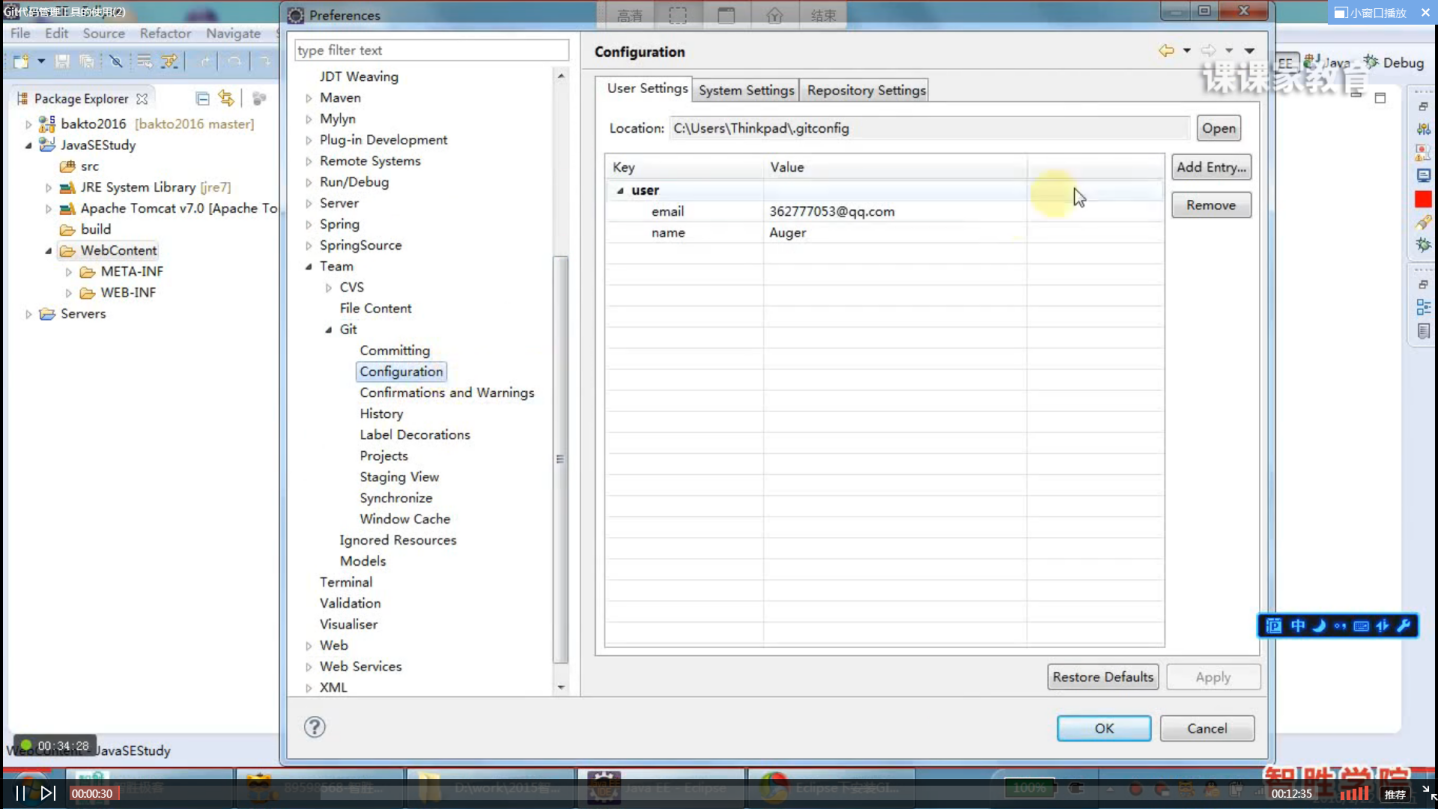Click the bug icon in the right trim

[1423, 244]
